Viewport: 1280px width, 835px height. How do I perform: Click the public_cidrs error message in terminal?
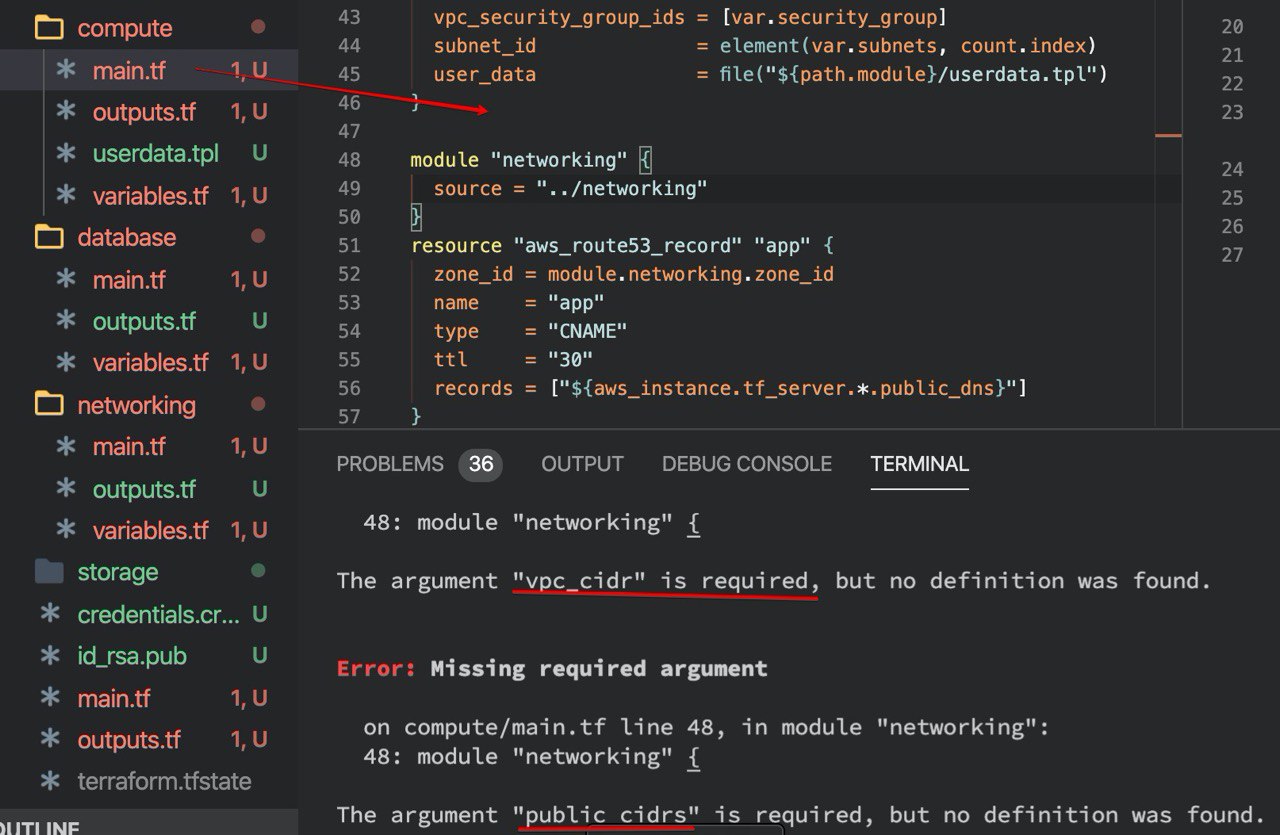801,814
